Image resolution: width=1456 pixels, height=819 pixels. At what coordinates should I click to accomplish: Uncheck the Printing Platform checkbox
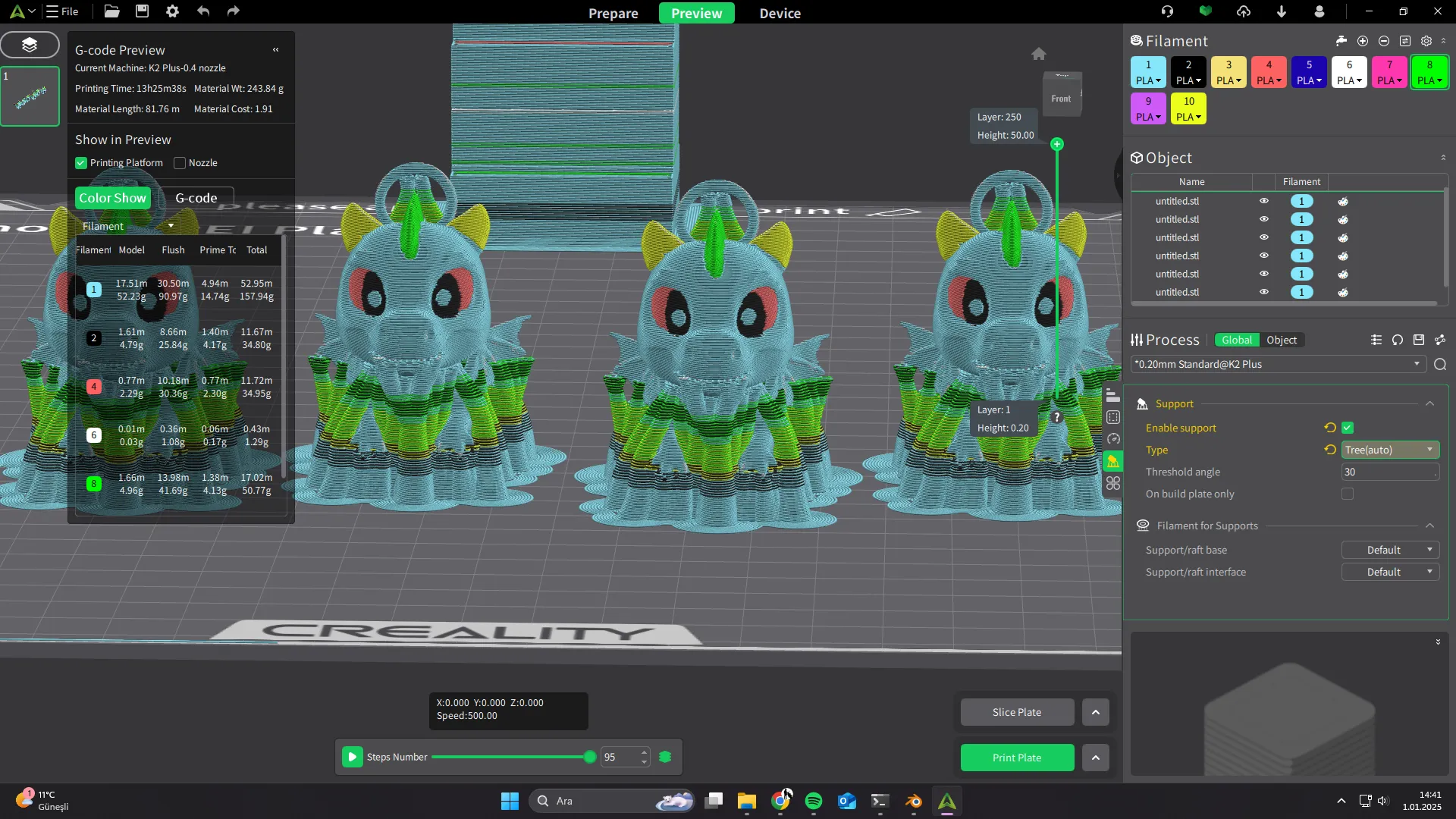(x=81, y=163)
